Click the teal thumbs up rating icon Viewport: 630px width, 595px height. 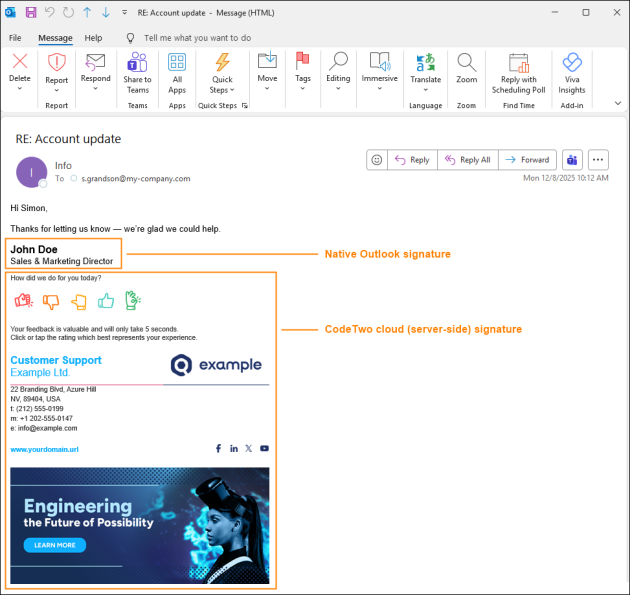(106, 301)
